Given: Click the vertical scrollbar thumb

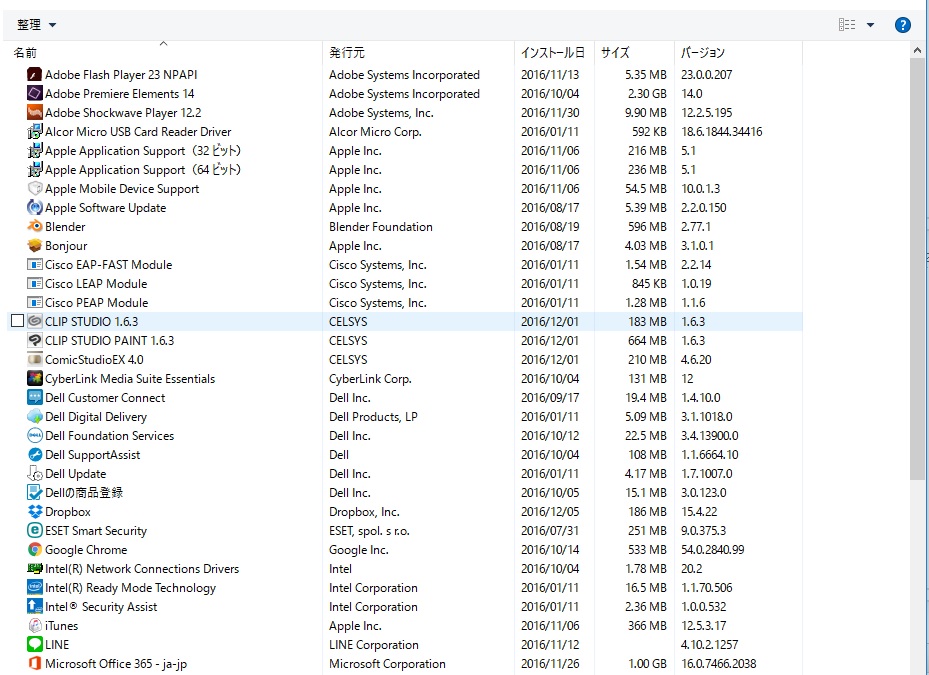Looking at the screenshot, I should click(x=918, y=270).
